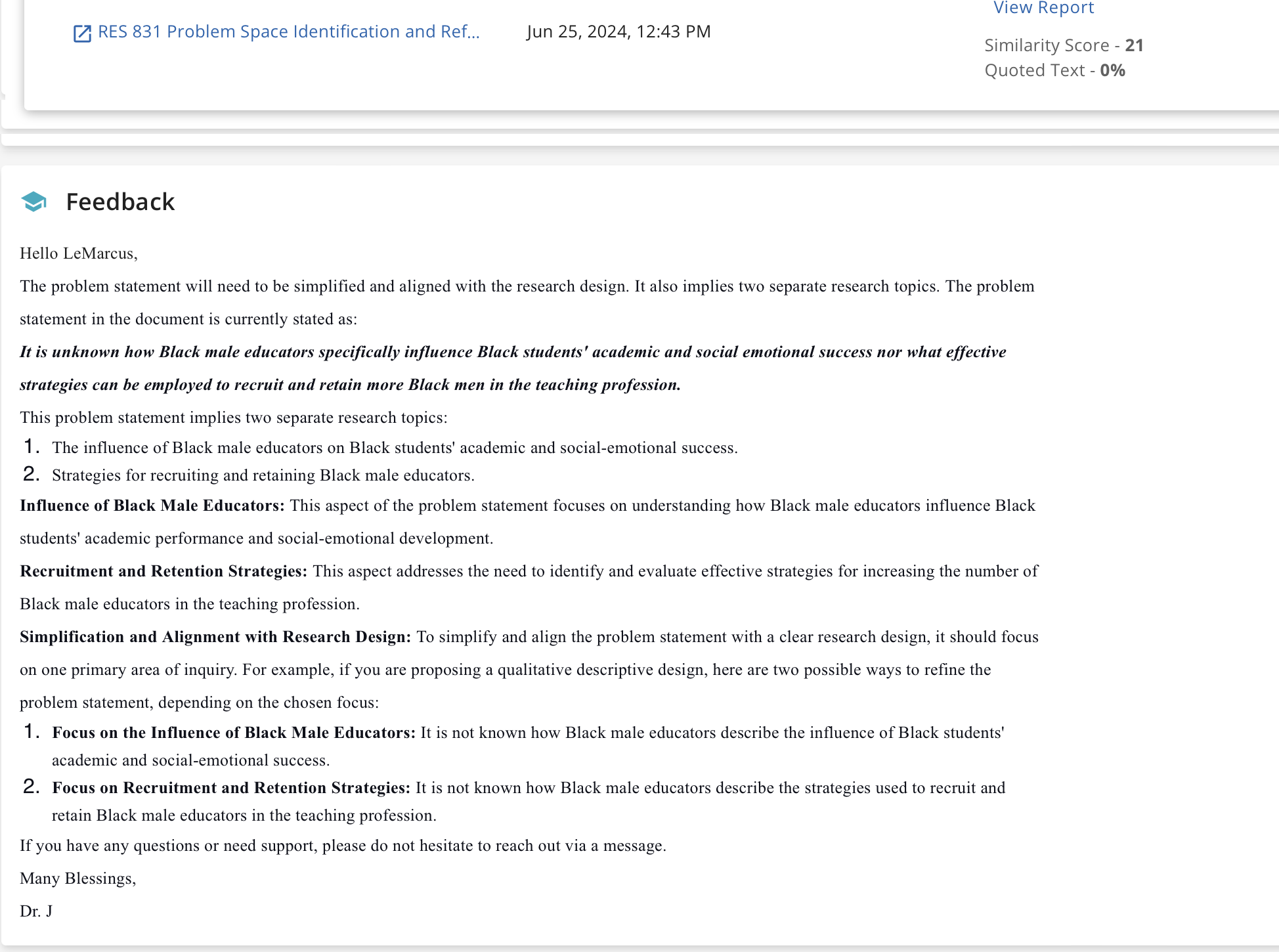Click 'Focus on Recruitment and Retention Strategies:' item
Screen dimensions: 1279x952
click(x=231, y=788)
